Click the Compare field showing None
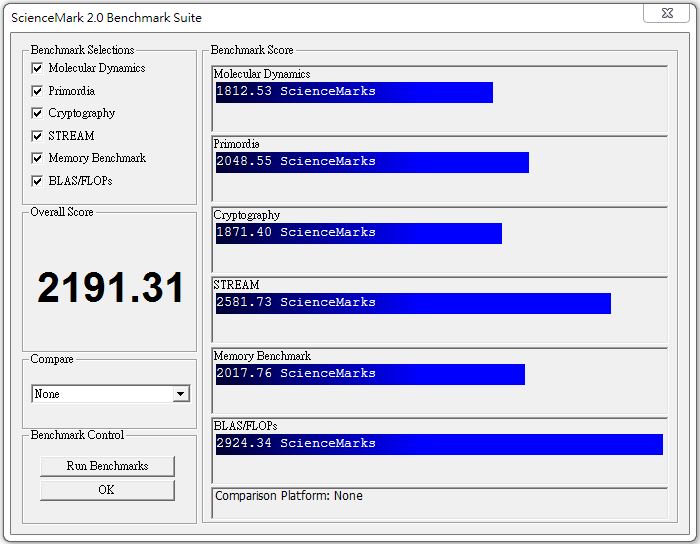Viewport: 700px width, 544px height. [102, 394]
